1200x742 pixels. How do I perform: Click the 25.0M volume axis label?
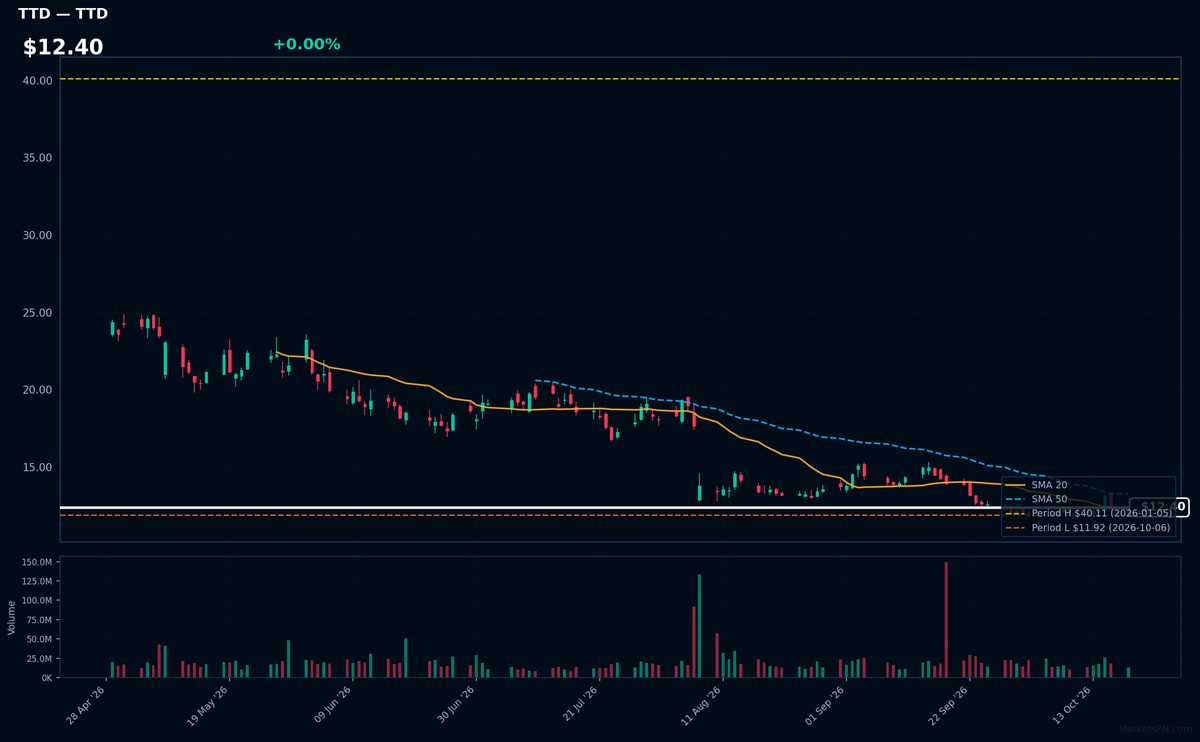coord(39,658)
